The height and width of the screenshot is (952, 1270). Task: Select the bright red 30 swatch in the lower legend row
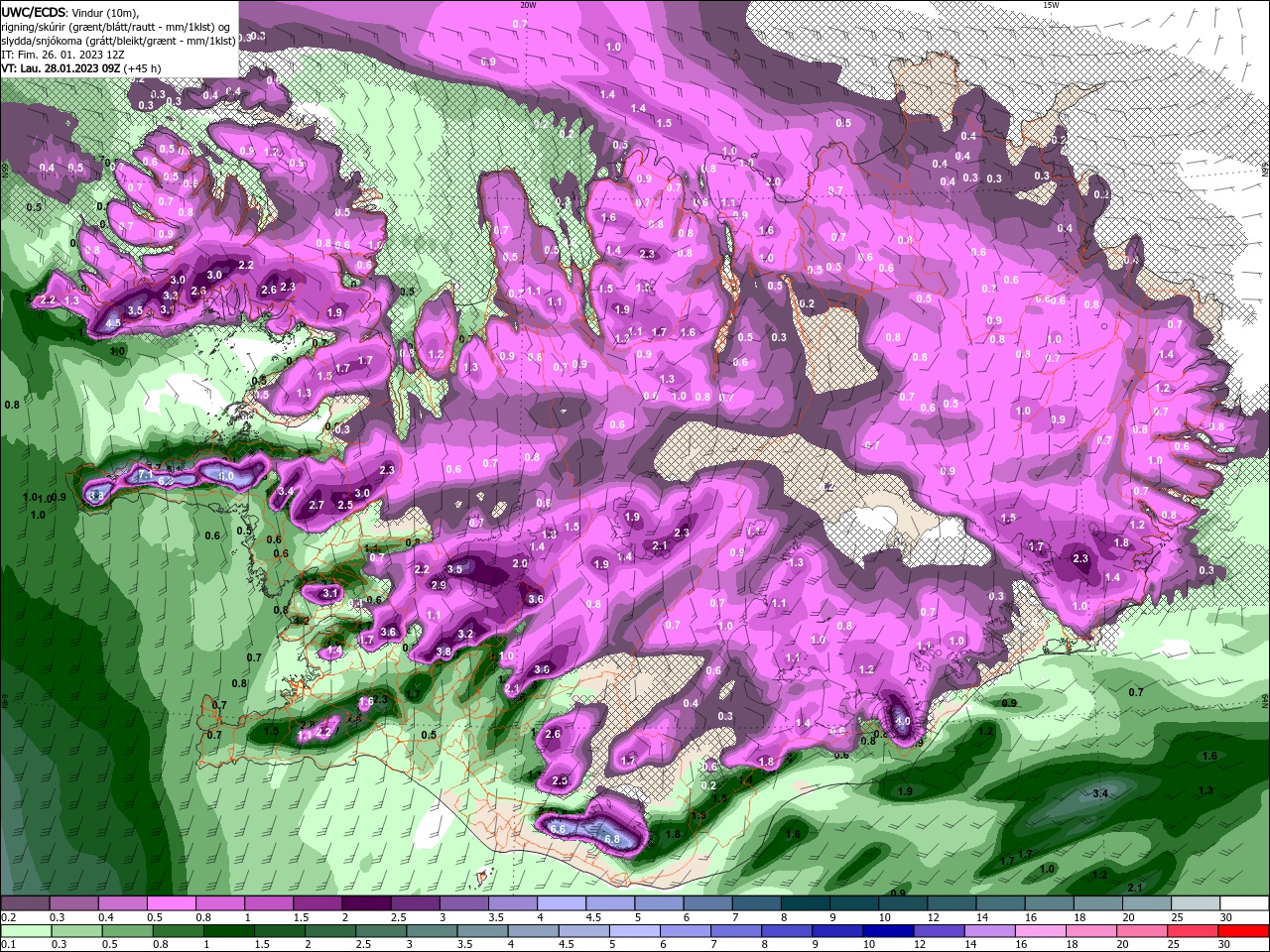(1242, 931)
